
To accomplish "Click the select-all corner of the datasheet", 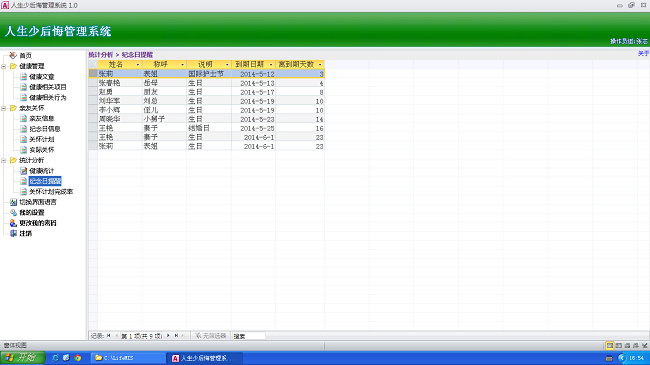I will [x=93, y=64].
